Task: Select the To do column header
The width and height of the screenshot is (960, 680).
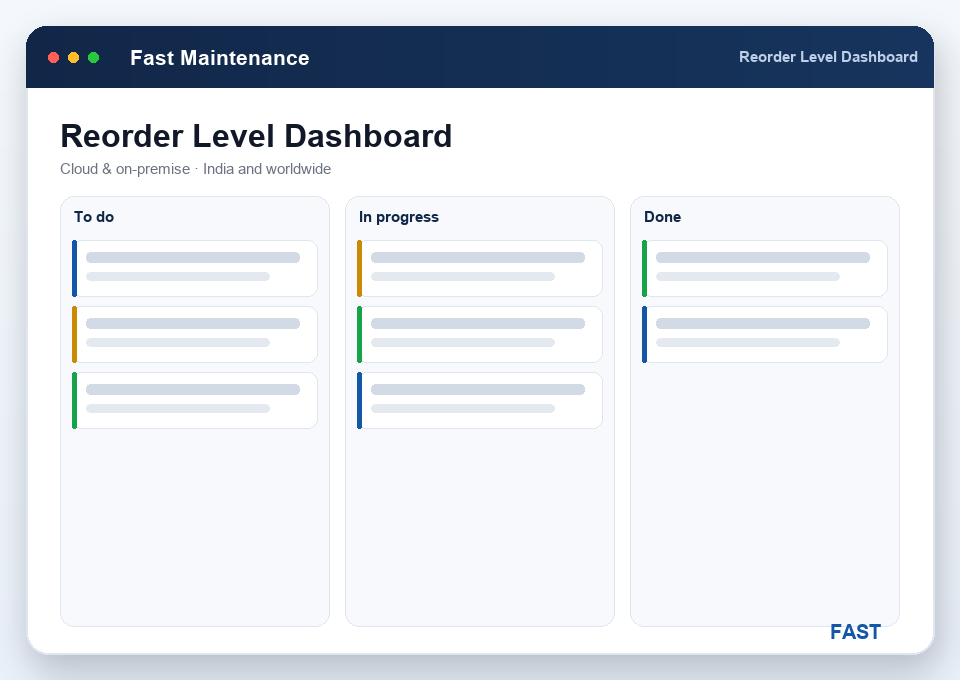Action: 94,217
